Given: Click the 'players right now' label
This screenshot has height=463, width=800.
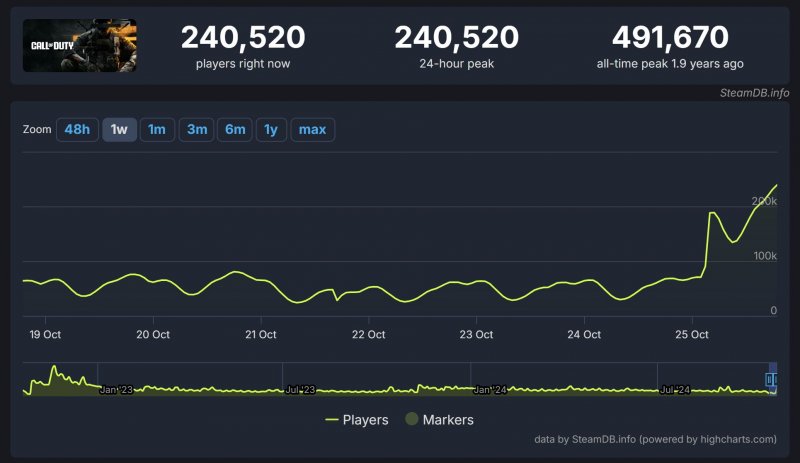Looking at the screenshot, I should pyautogui.click(x=243, y=64).
